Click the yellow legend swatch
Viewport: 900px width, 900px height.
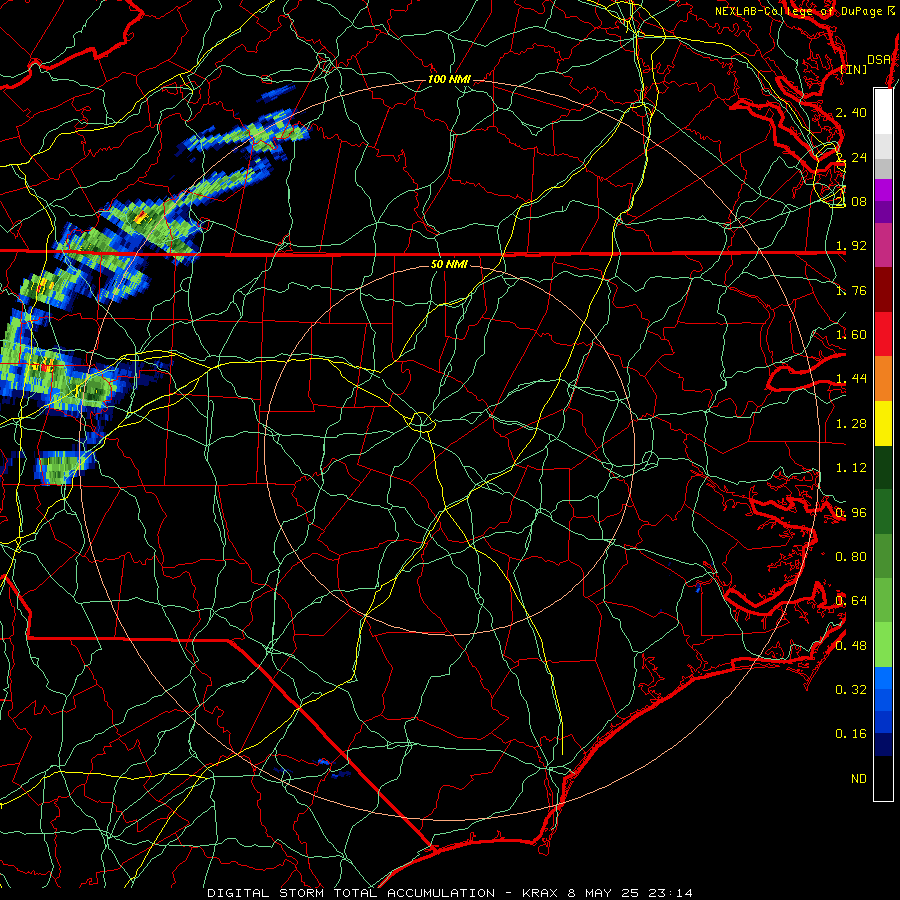point(883,423)
